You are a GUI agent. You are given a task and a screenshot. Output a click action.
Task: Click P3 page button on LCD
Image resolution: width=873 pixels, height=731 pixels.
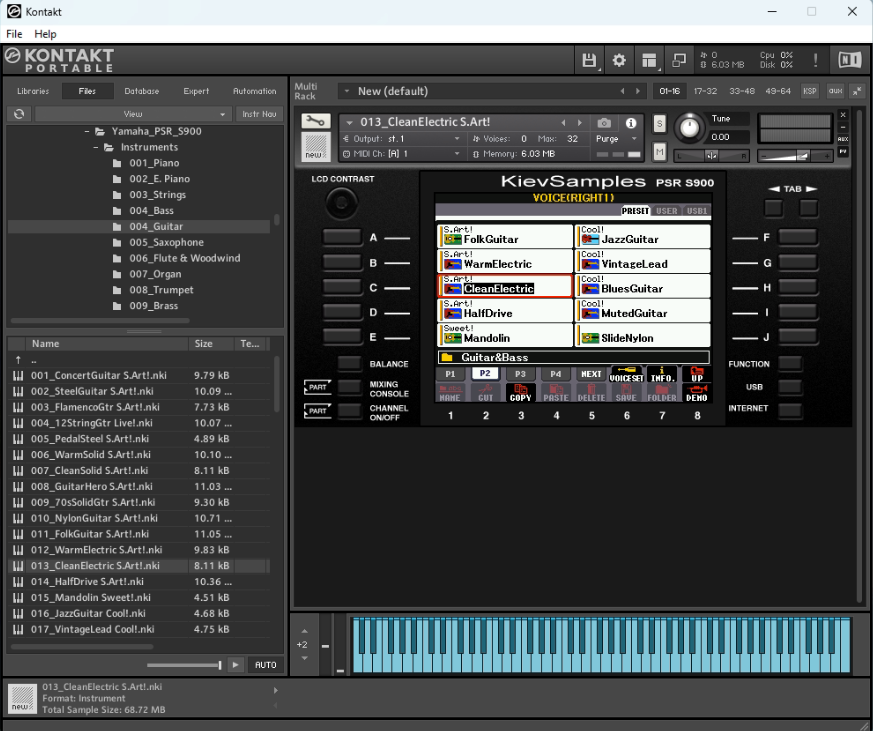(520, 374)
